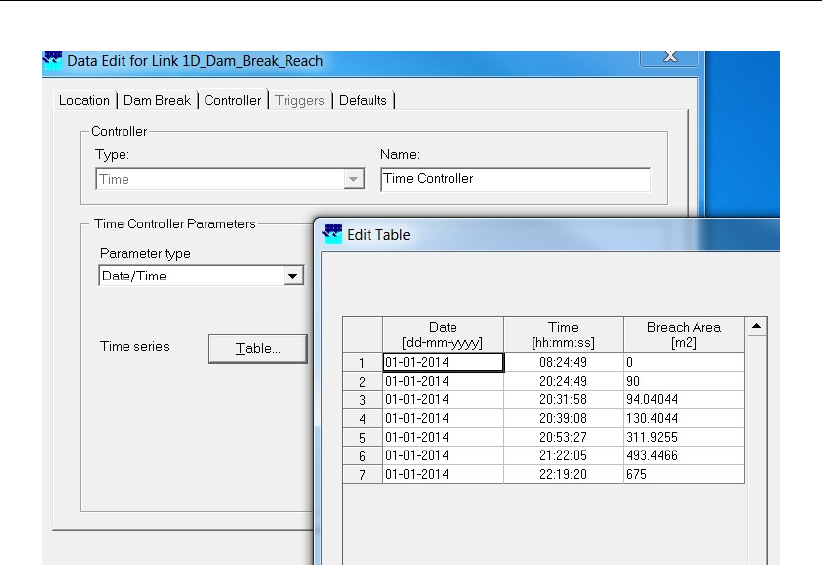Click the scroll up arrow in Edit Table

tap(756, 326)
